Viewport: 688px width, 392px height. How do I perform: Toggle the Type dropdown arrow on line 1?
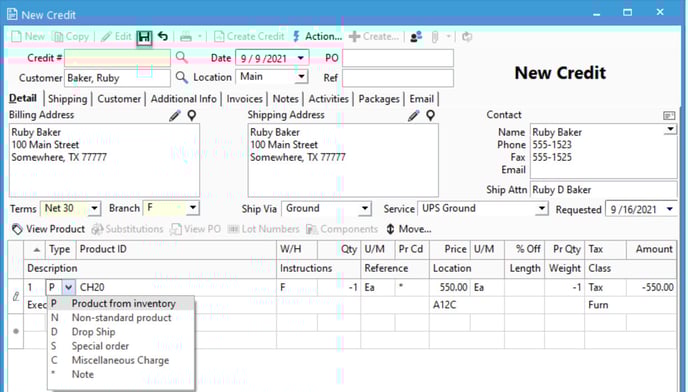point(68,288)
